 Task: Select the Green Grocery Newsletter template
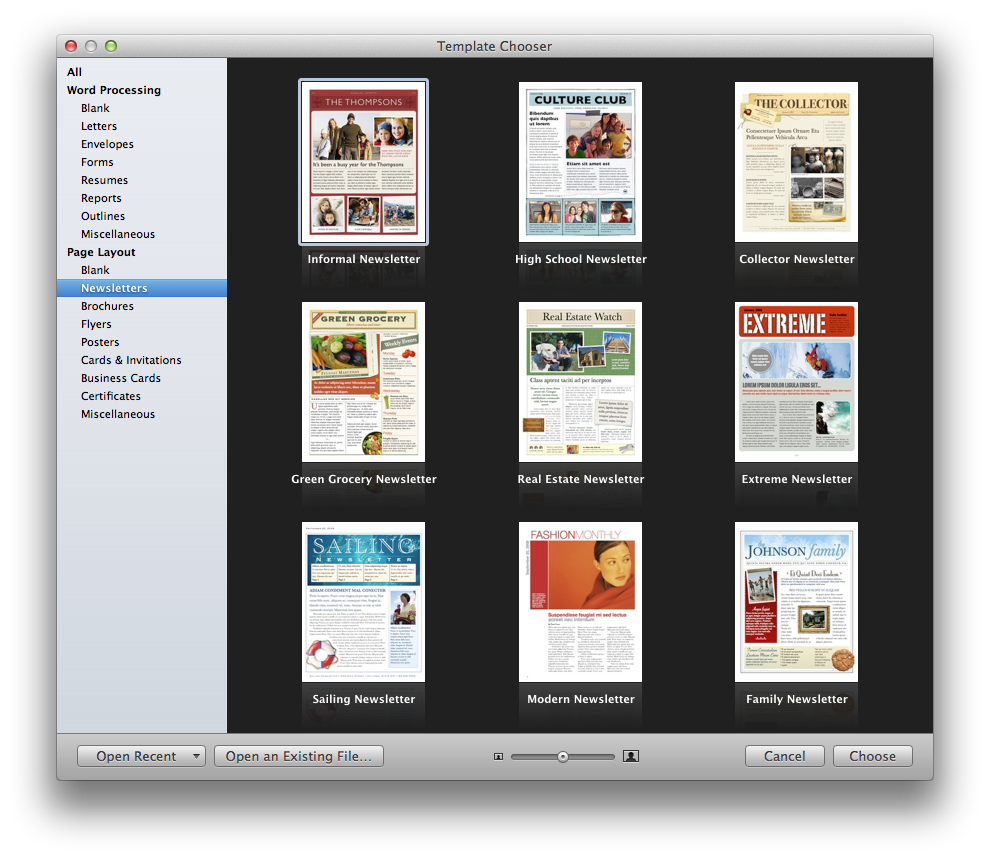click(x=363, y=382)
